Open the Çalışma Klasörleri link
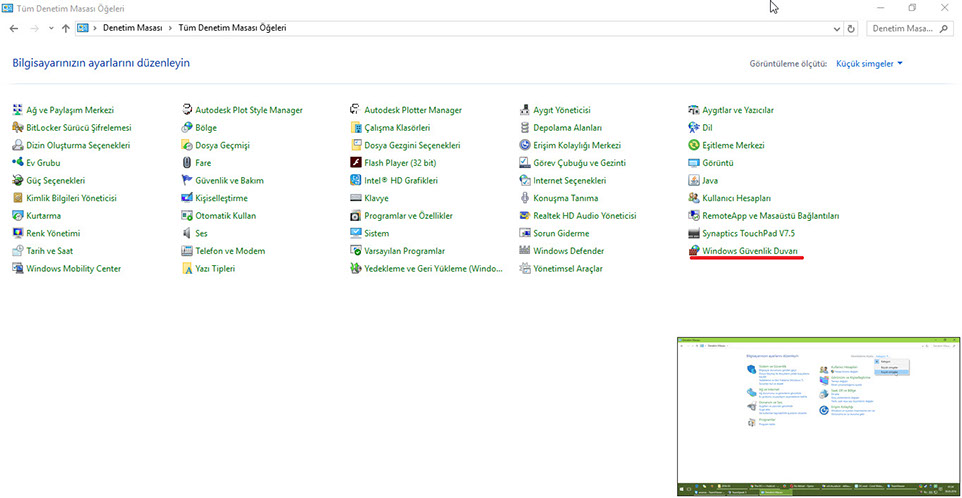962x498 pixels. tap(397, 128)
